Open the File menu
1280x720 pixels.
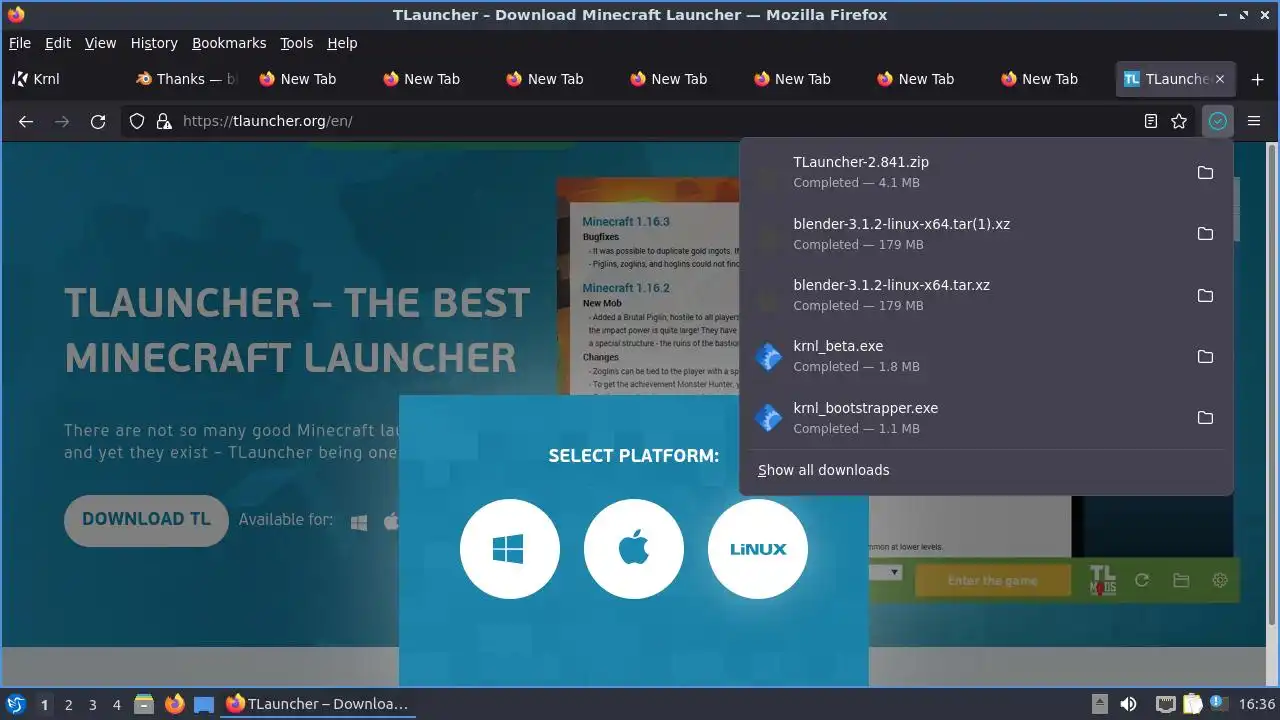point(20,43)
